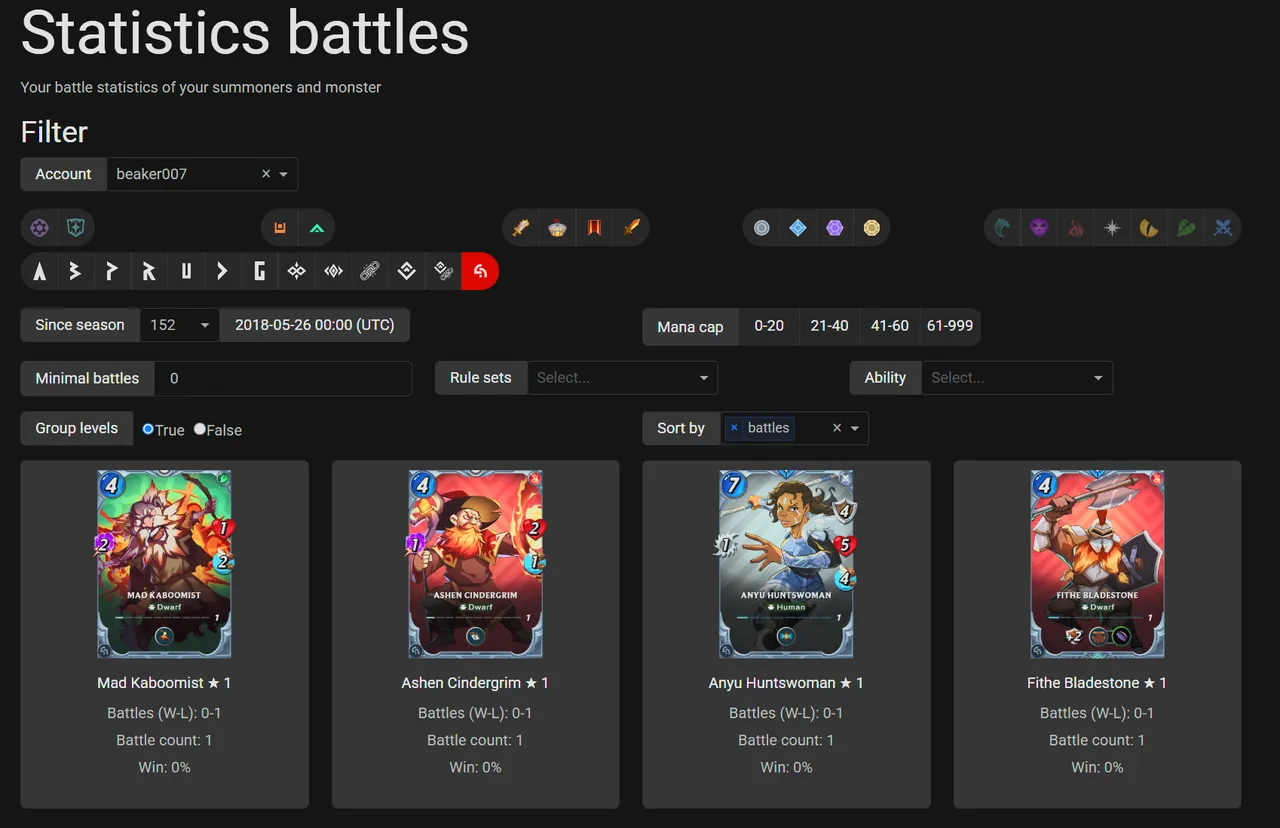Expand the Rule sets select dropdown

tap(622, 378)
